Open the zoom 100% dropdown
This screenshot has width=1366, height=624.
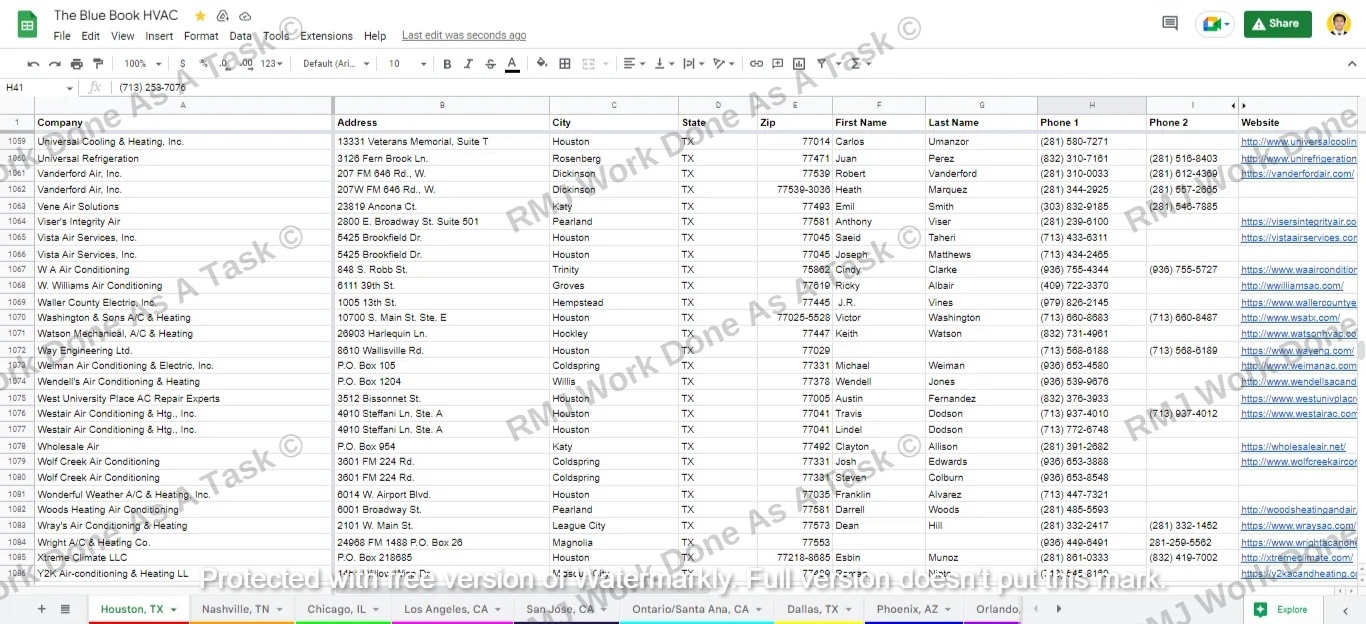(141, 64)
